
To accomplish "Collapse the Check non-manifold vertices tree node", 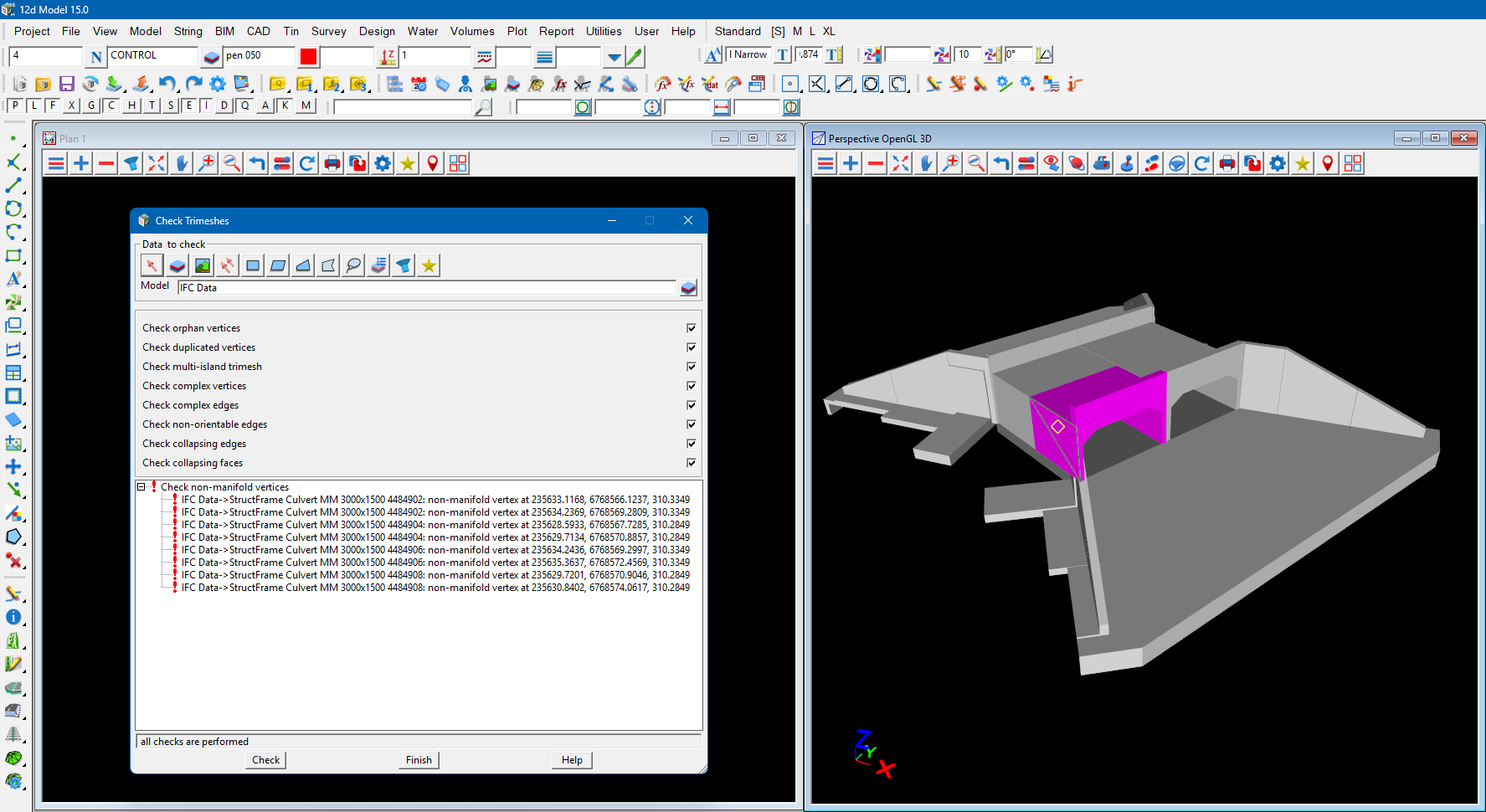I will (x=141, y=487).
